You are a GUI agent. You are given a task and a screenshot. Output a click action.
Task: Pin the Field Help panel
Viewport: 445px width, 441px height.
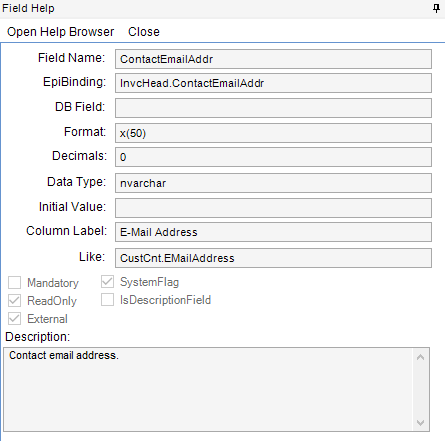(436, 8)
